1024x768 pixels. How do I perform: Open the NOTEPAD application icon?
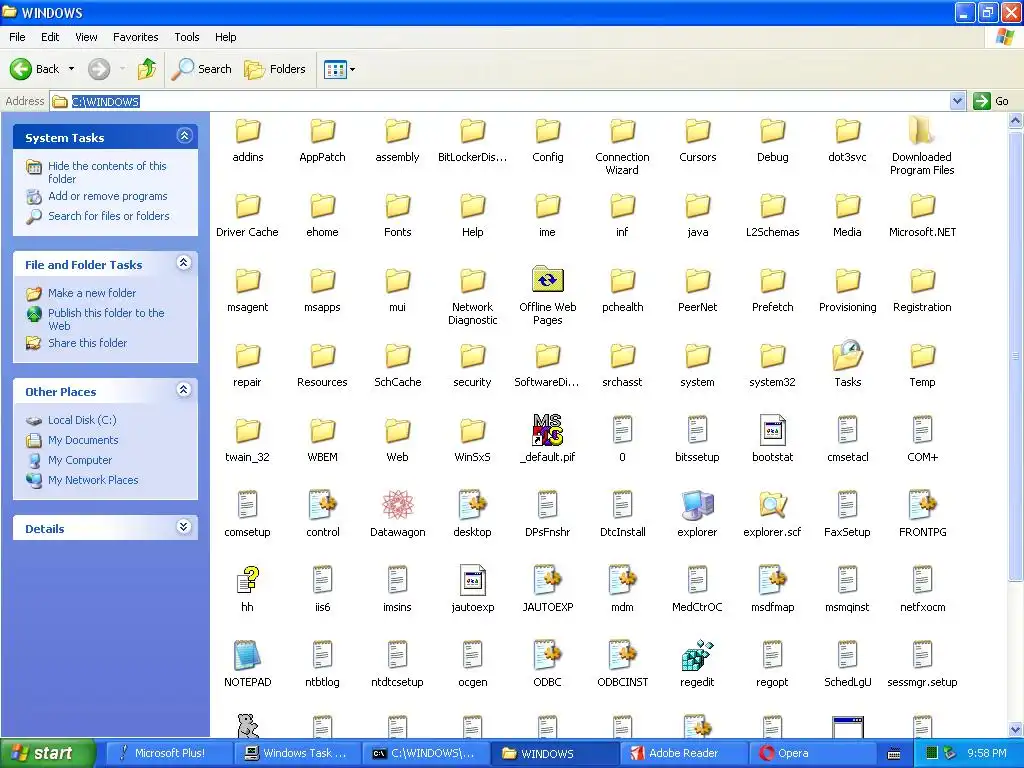(247, 655)
